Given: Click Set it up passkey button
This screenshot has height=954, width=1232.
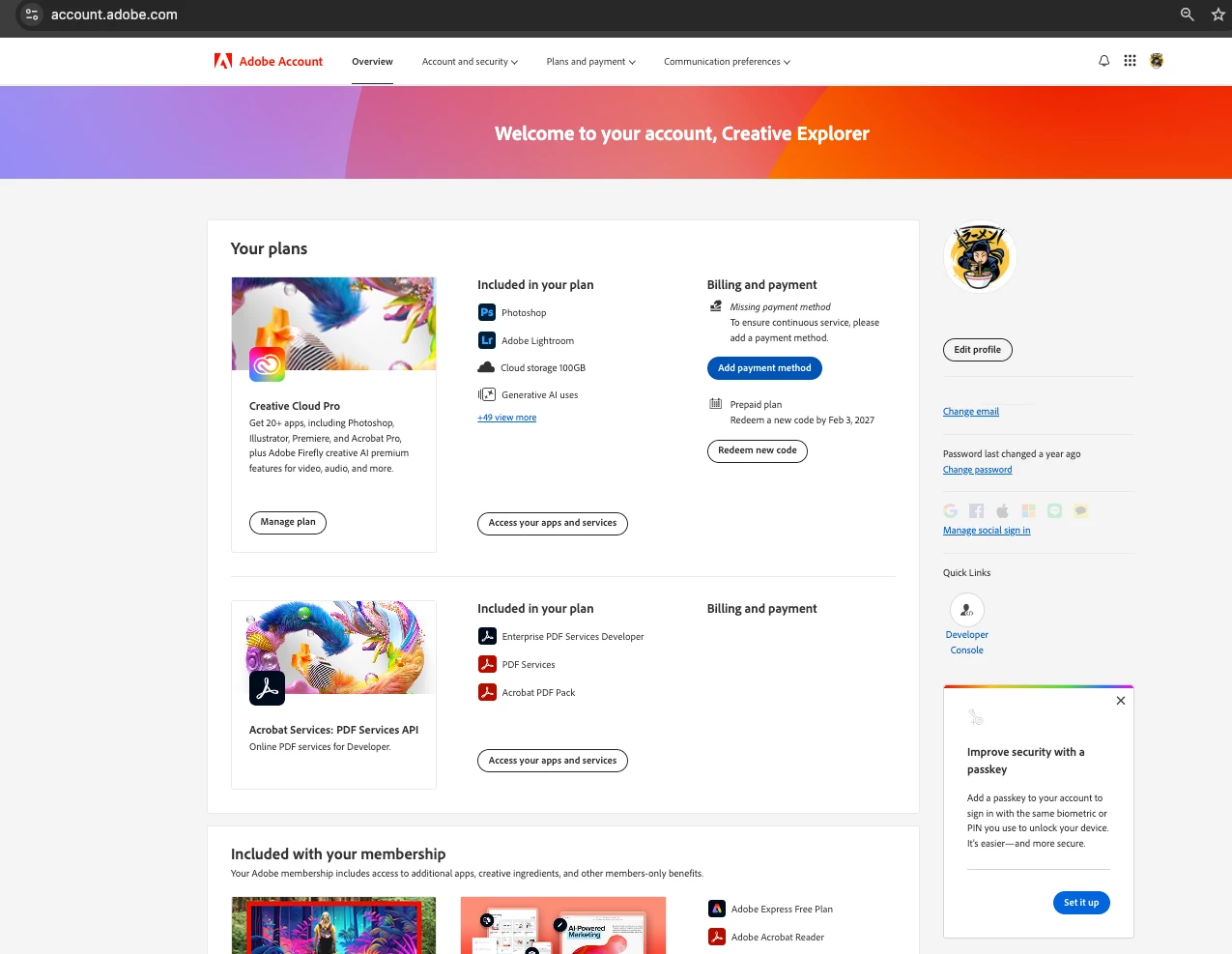Looking at the screenshot, I should (1081, 903).
